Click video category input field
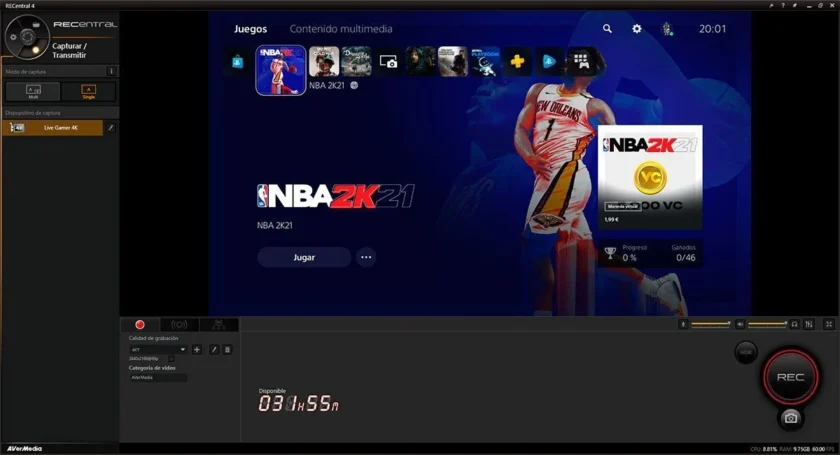 tap(158, 377)
